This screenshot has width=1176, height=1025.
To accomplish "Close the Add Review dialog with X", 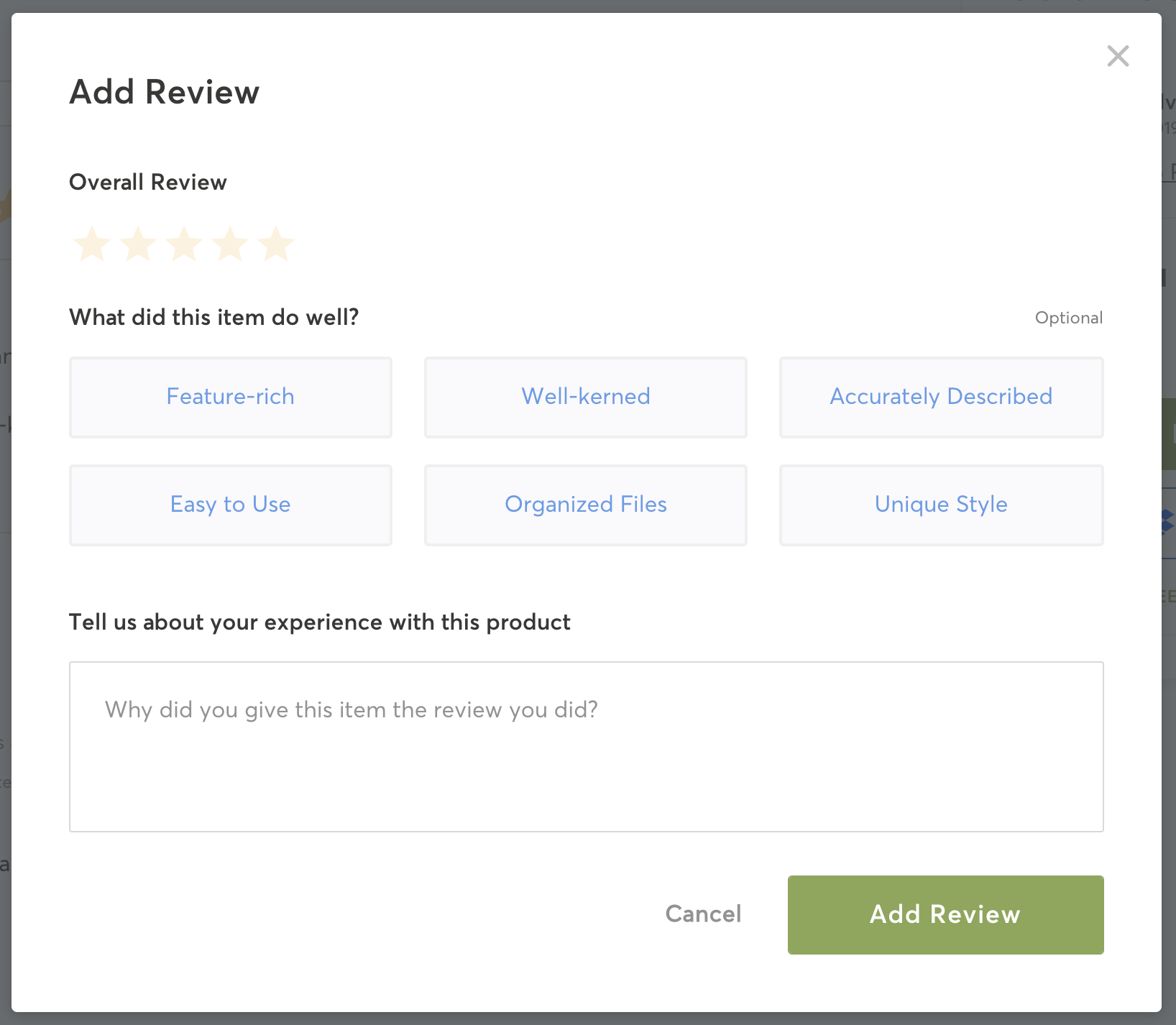I will (x=1118, y=55).
